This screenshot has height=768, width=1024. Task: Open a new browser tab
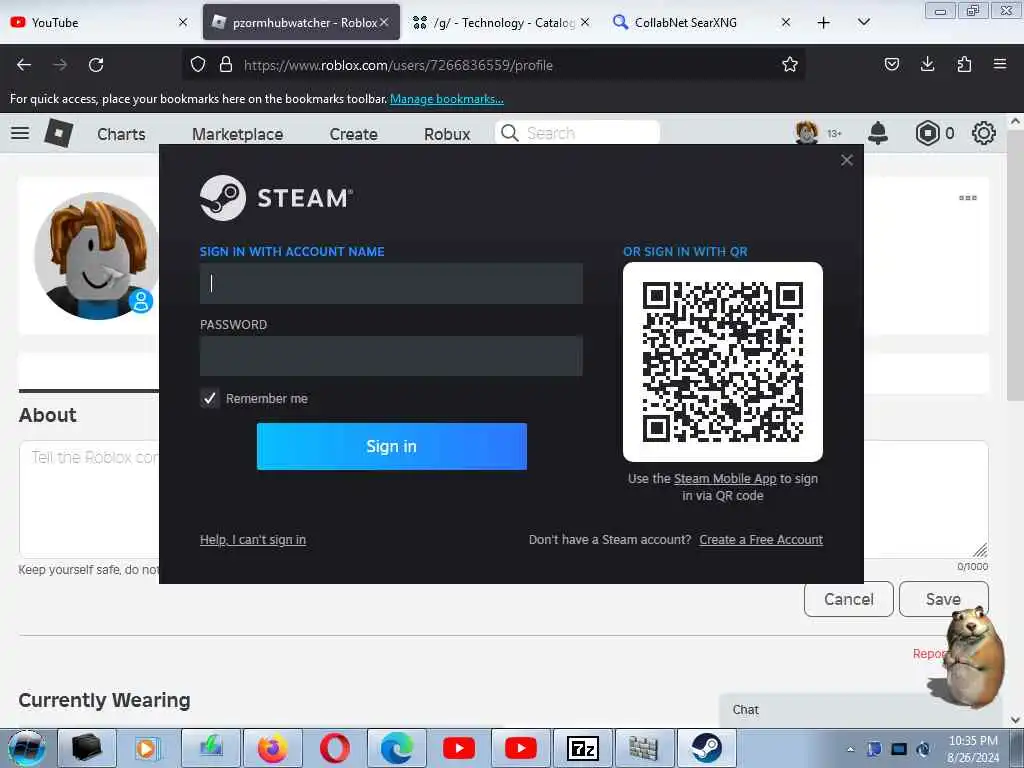click(824, 23)
